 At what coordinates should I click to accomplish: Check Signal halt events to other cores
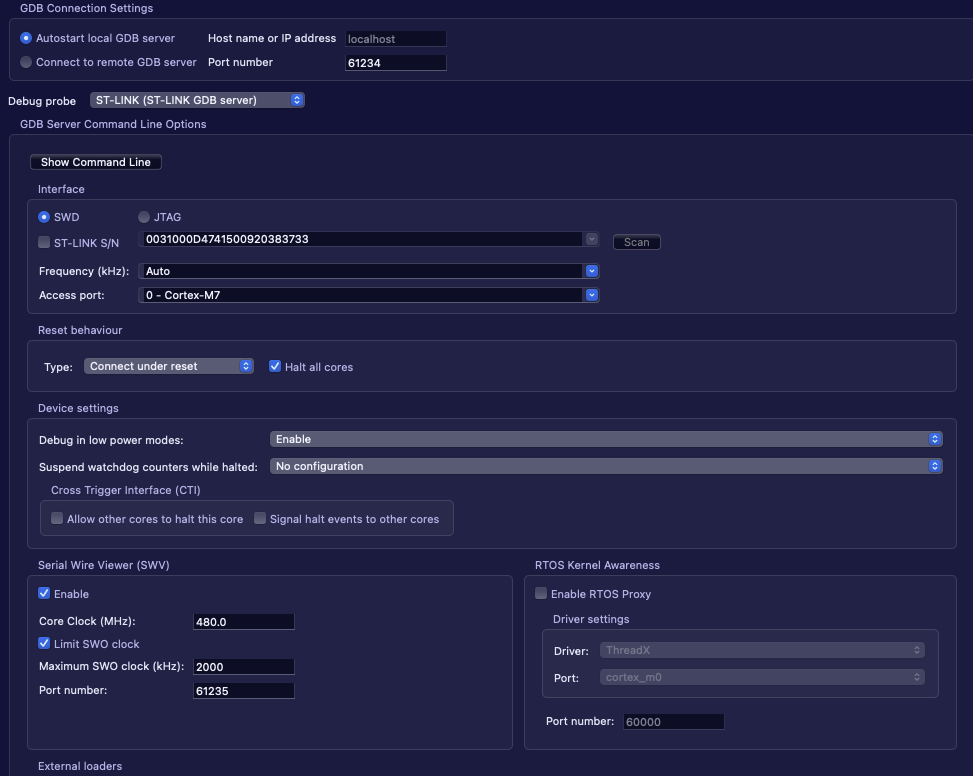(x=260, y=518)
